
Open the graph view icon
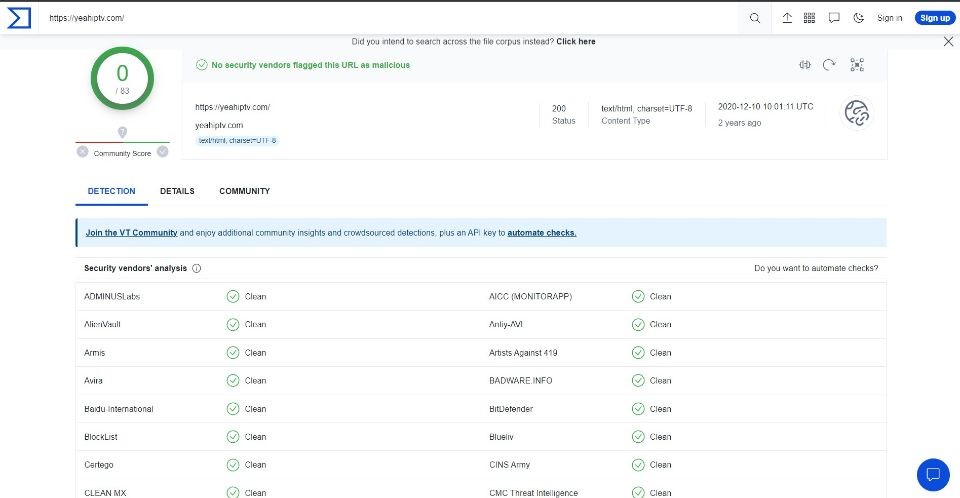point(857,64)
